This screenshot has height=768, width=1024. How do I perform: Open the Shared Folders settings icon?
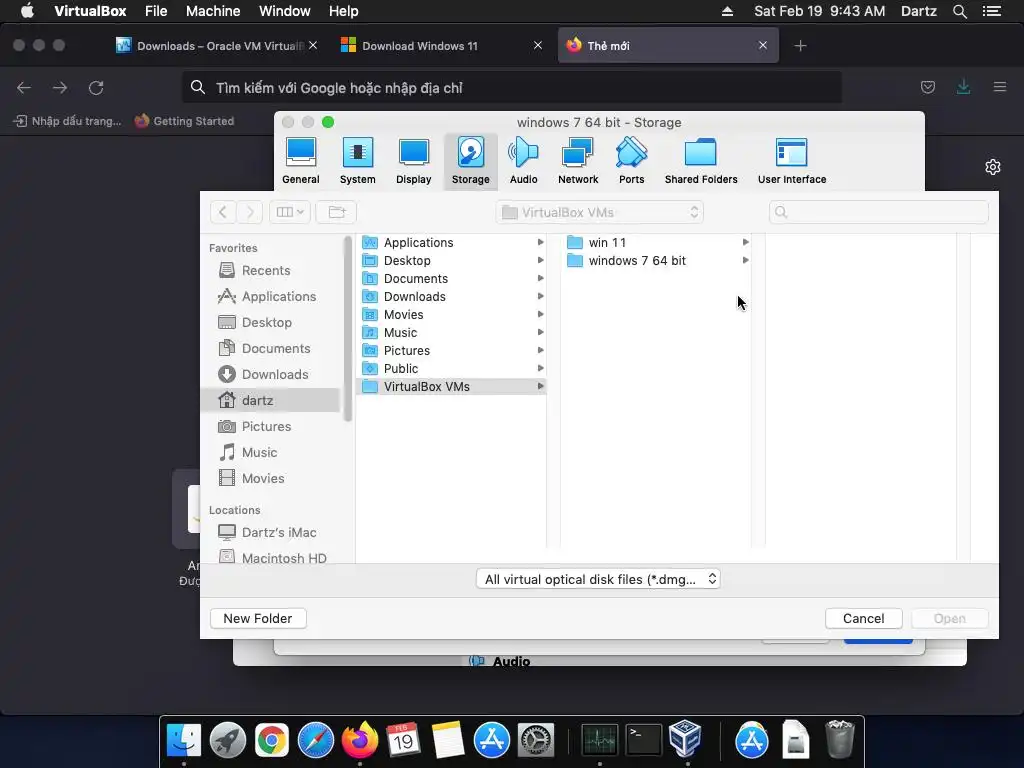point(701,161)
